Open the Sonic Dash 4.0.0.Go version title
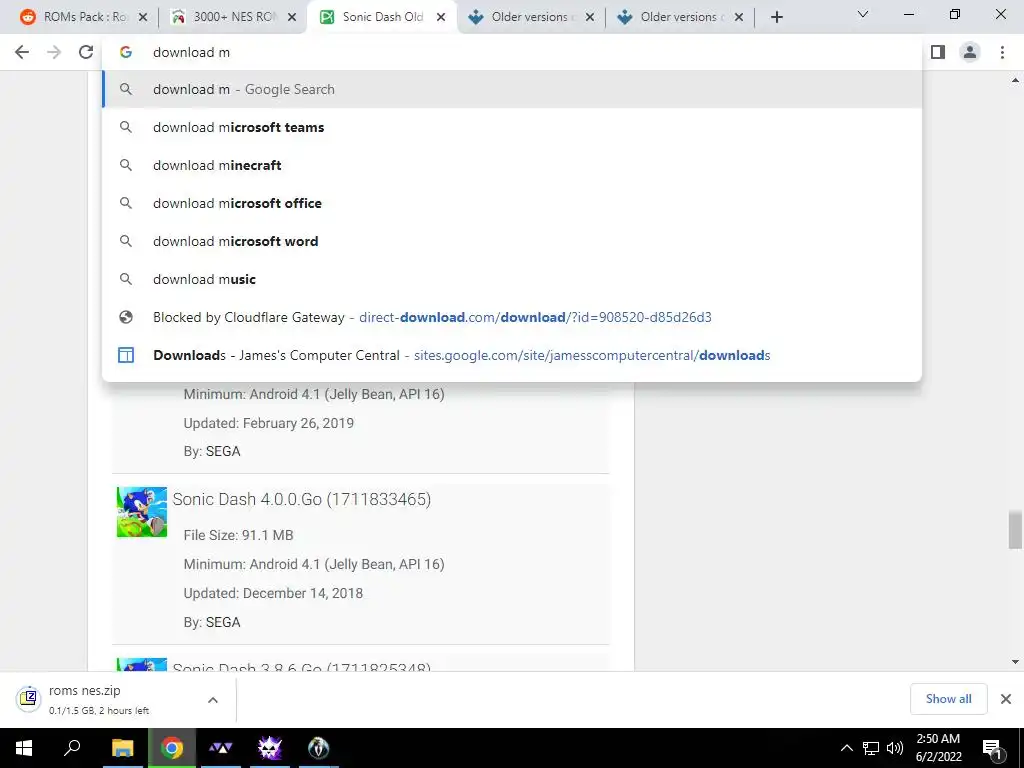Screen dimensions: 1024x768 pos(302,499)
